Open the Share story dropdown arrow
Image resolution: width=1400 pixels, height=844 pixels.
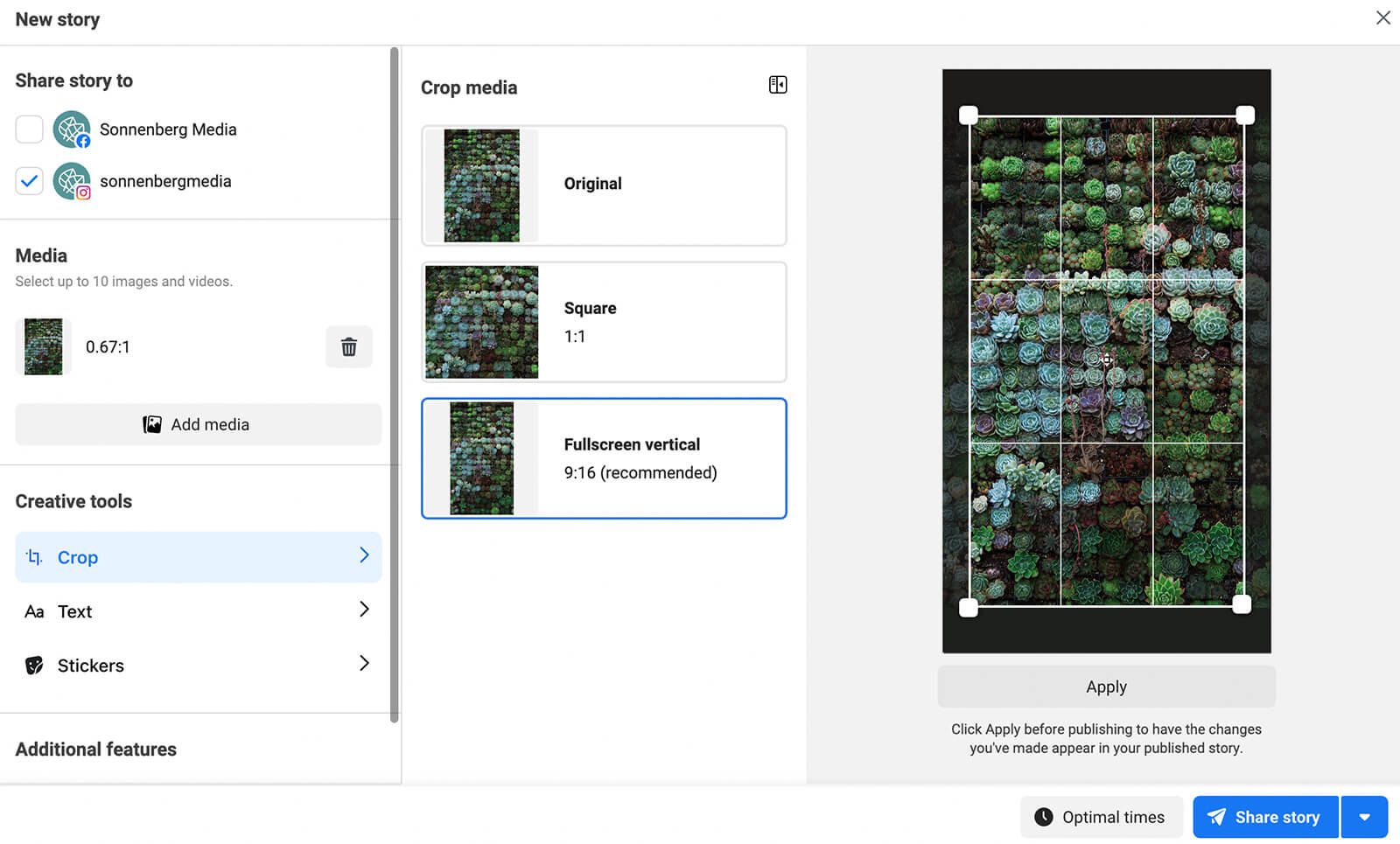point(1365,817)
